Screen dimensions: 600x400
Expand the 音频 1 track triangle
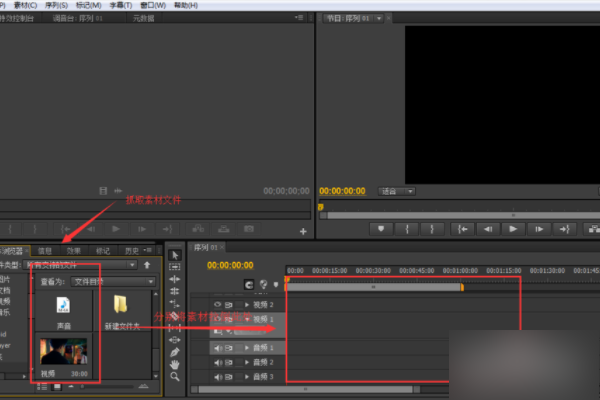(x=247, y=348)
